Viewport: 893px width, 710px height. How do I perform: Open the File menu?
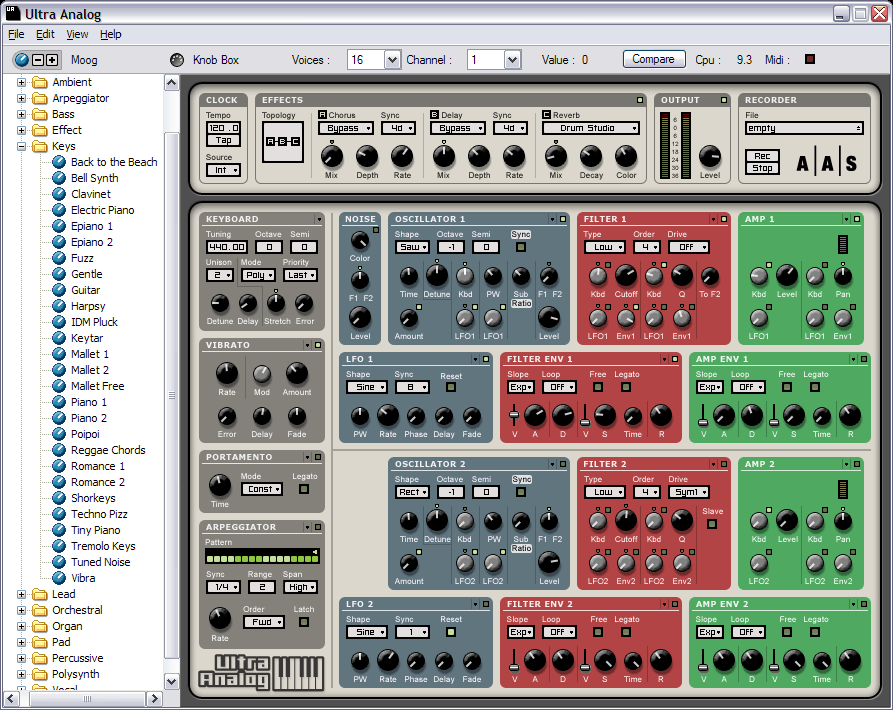tap(16, 34)
